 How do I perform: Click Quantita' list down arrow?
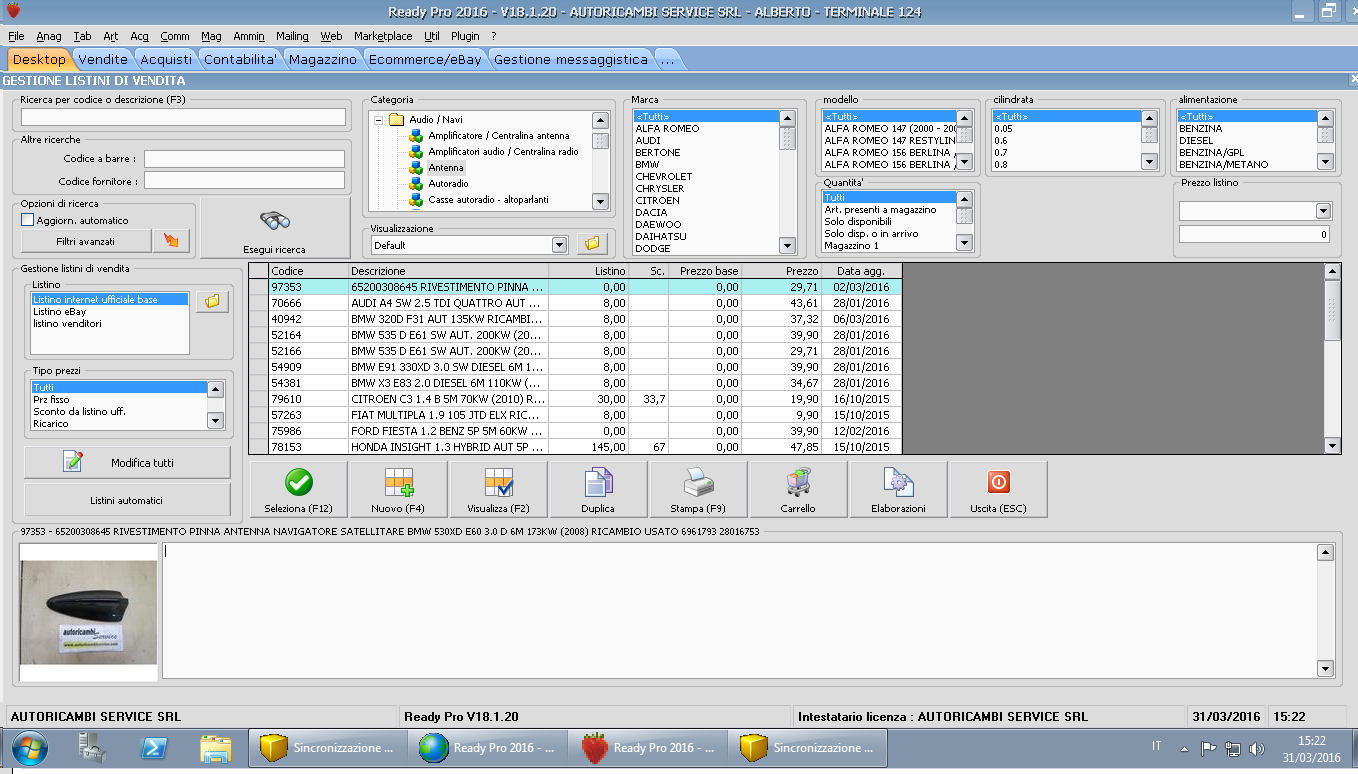pyautogui.click(x=964, y=243)
